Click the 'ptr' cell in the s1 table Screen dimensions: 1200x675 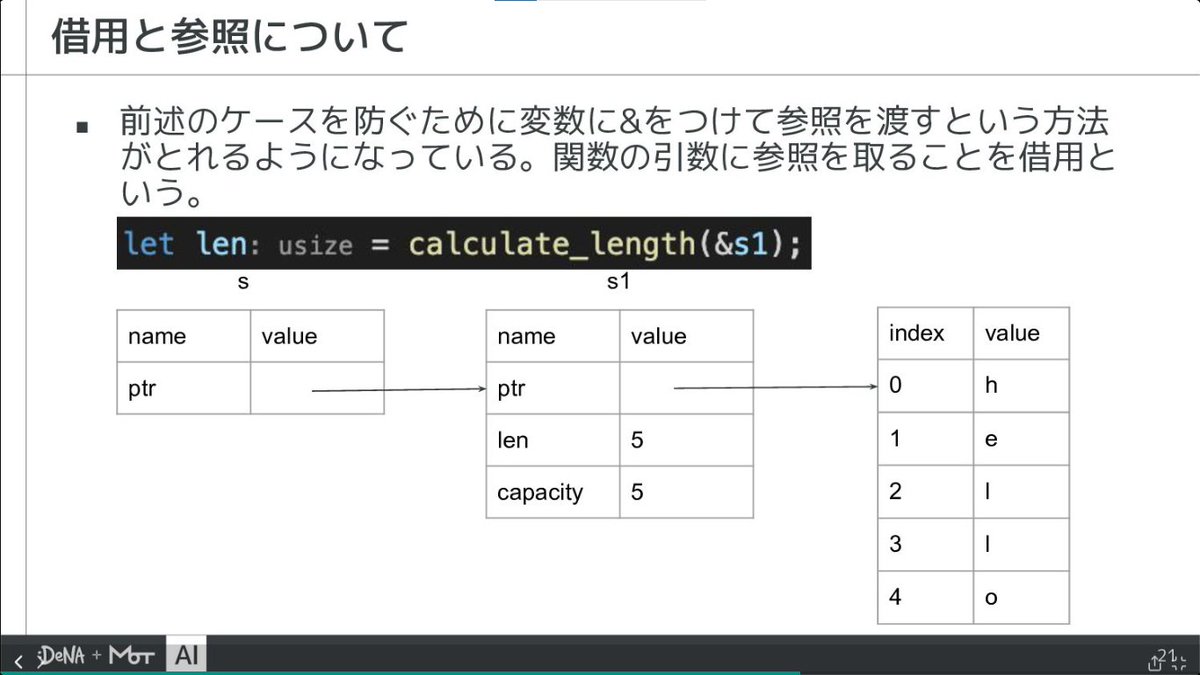(x=553, y=388)
